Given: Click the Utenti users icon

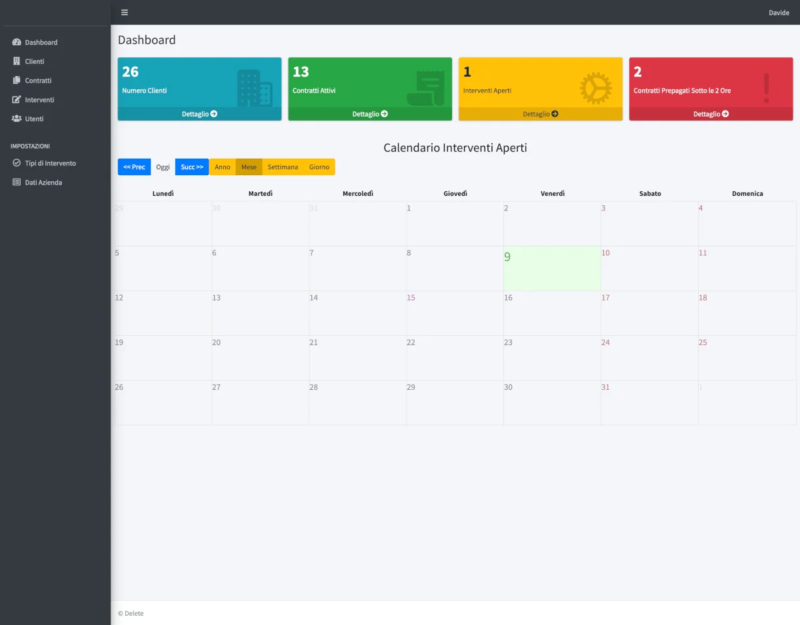Looking at the screenshot, I should pos(17,118).
